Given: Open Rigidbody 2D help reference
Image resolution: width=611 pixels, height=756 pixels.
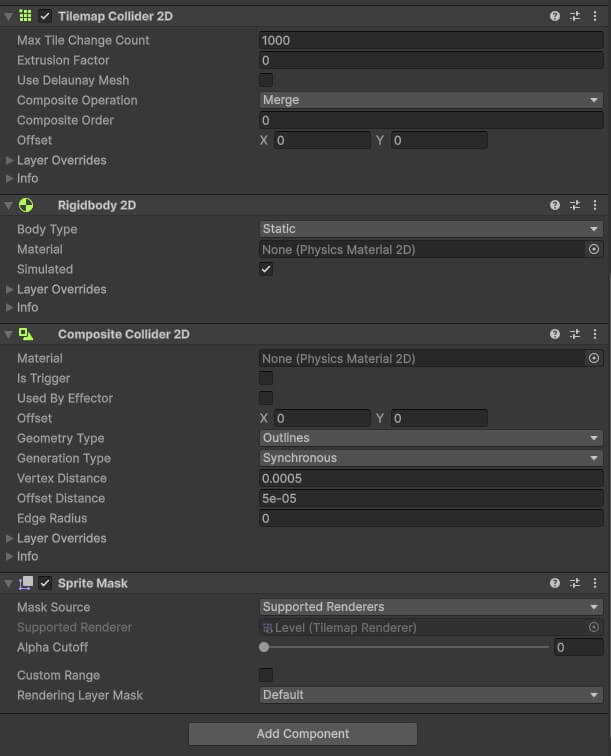Looking at the screenshot, I should pos(555,205).
